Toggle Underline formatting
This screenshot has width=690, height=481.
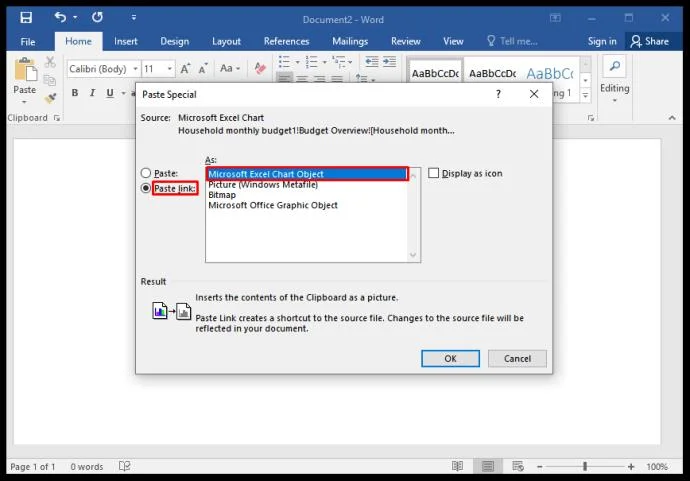[x=110, y=93]
